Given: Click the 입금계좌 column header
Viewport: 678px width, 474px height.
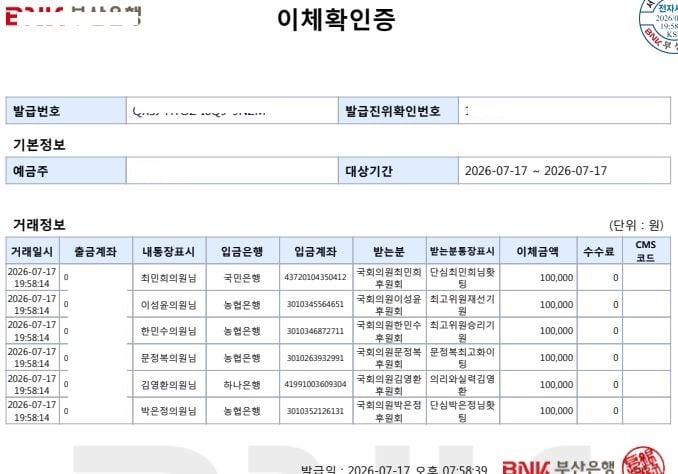Looking at the screenshot, I should pyautogui.click(x=316, y=251).
